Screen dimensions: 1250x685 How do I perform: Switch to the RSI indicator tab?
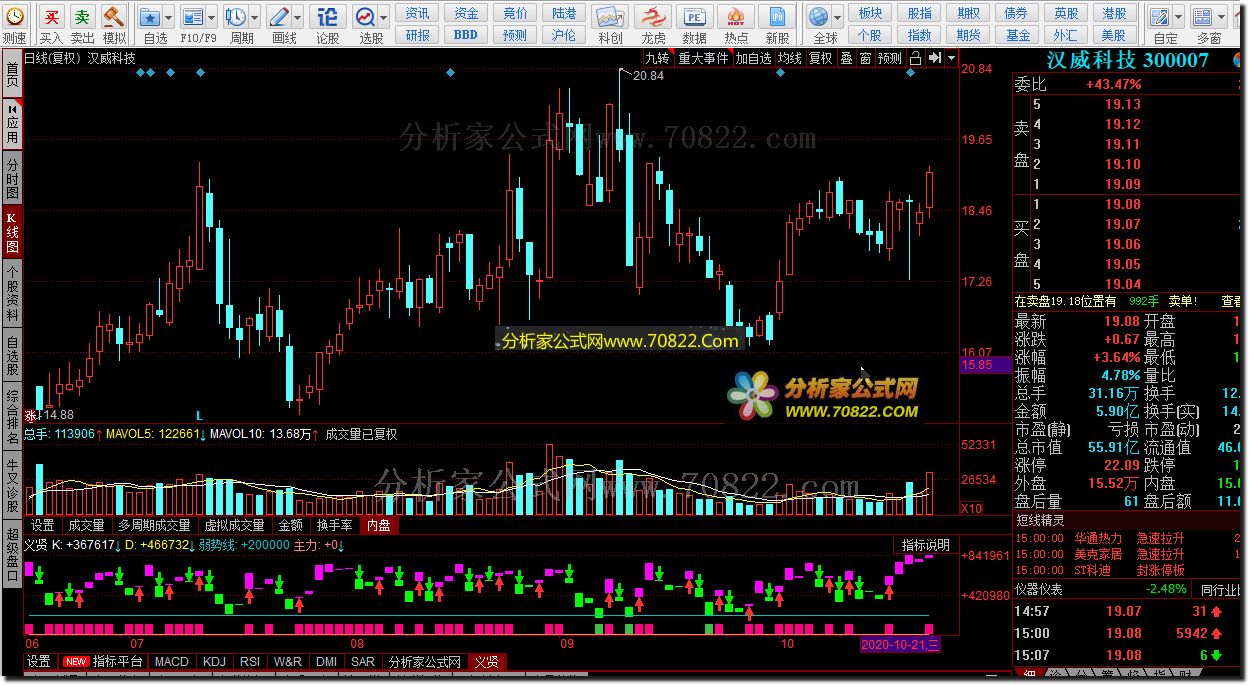pos(250,662)
